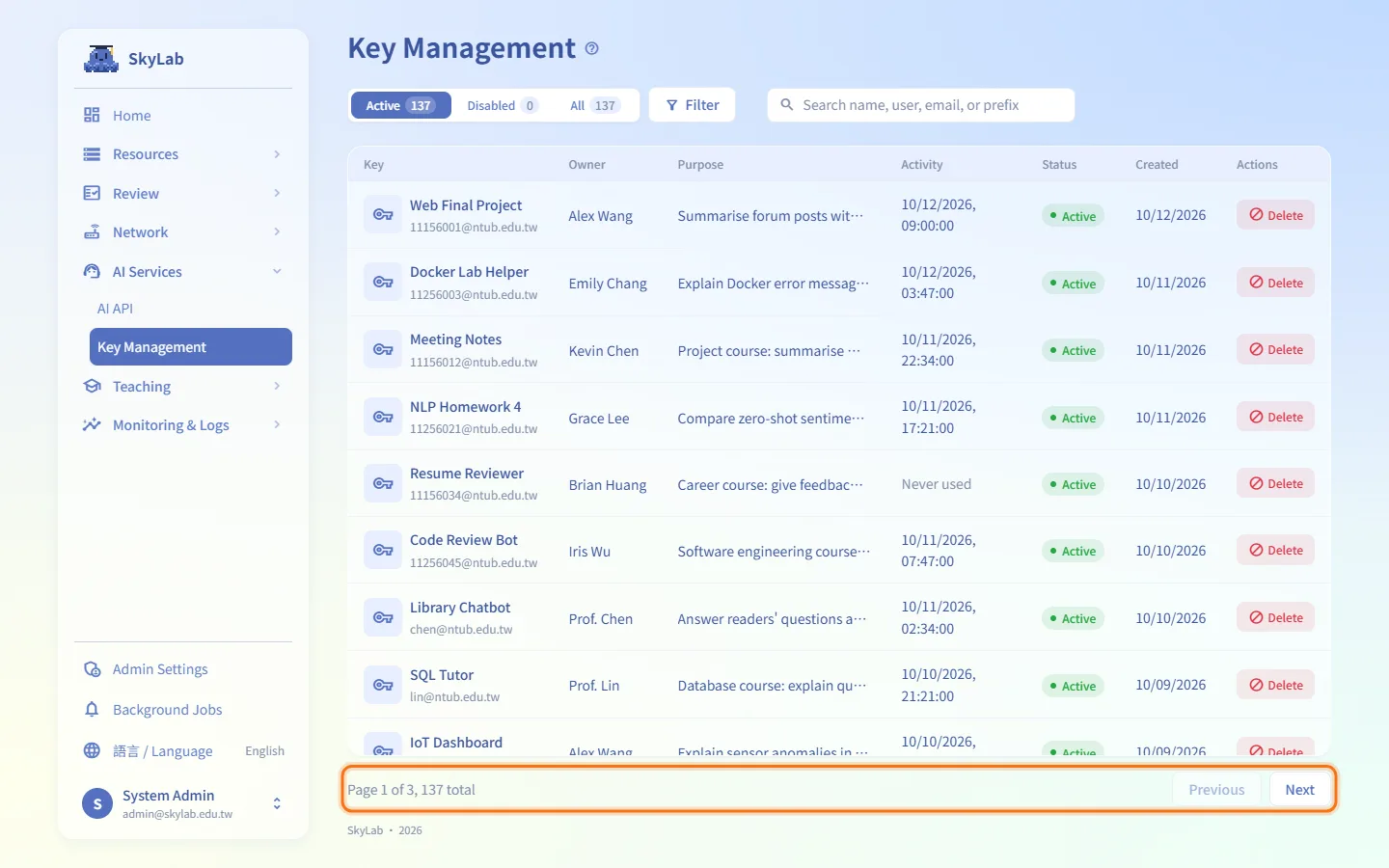The image size is (1389, 868).
Task: Open the Home dashboard icon
Action: click(92, 116)
